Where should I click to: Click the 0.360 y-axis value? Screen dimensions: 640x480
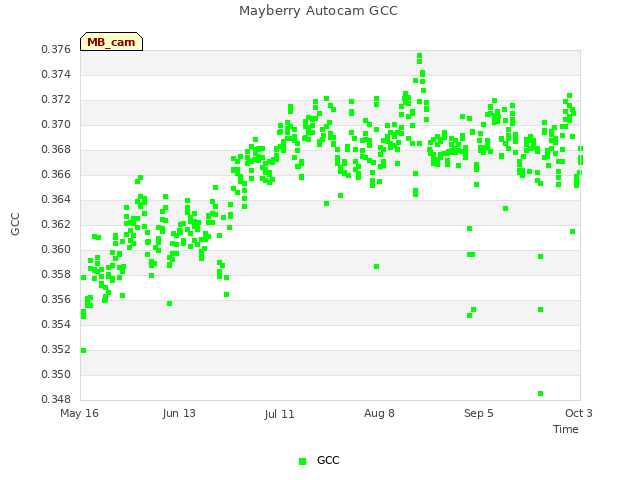pos(56,249)
